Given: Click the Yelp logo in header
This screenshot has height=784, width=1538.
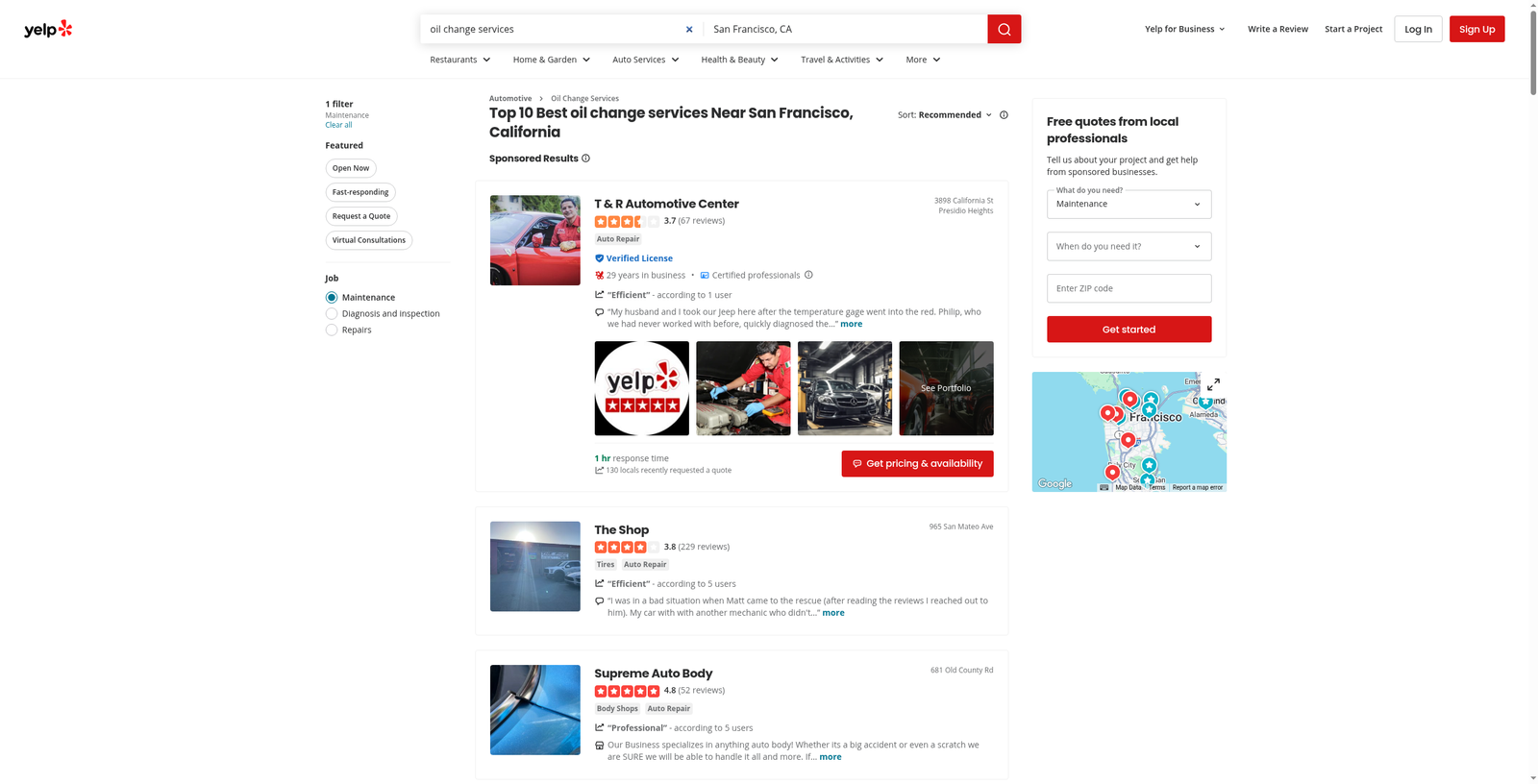Looking at the screenshot, I should (48, 29).
